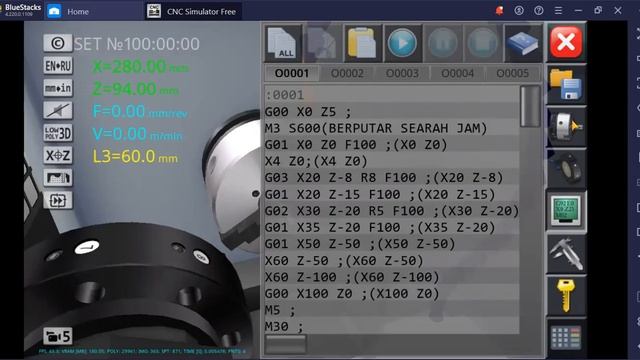Open program tab O0002

[x=347, y=73]
